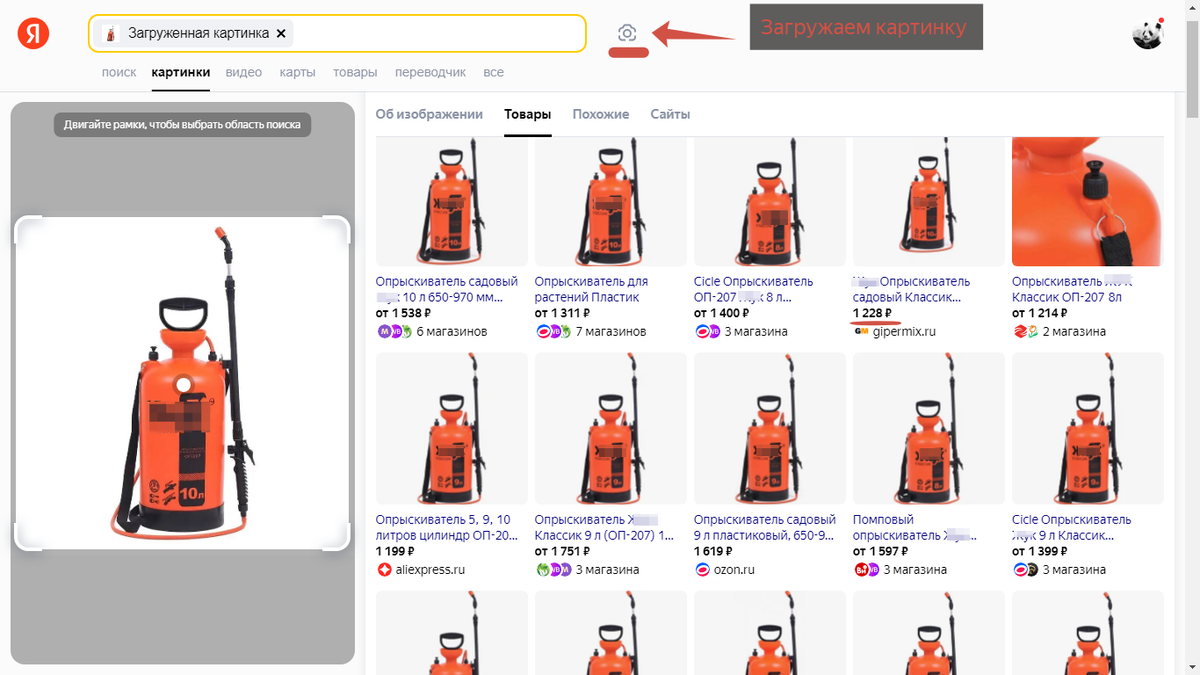Screen dimensions: 1200x675
Task: Open the видео tab
Action: click(x=244, y=72)
